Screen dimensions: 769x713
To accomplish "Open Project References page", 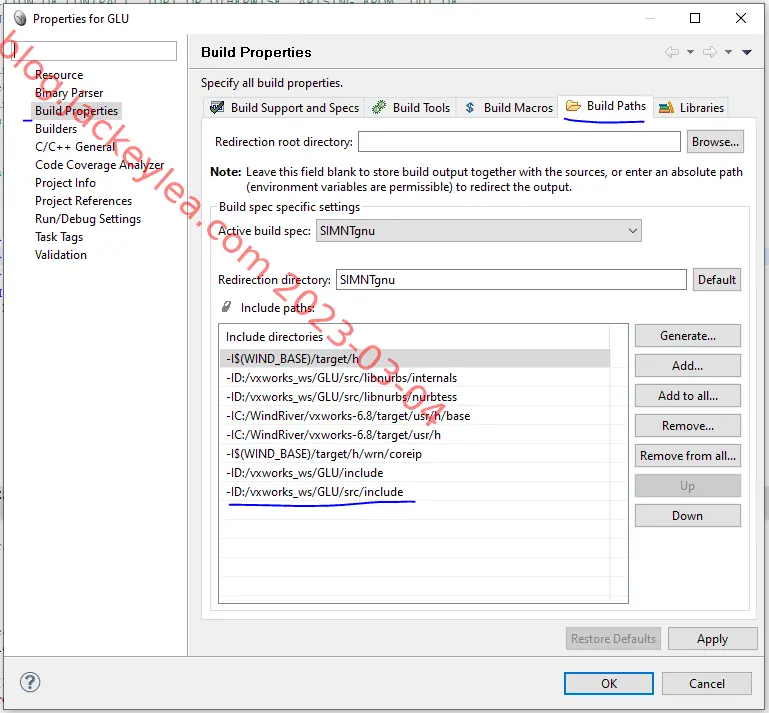I will (x=83, y=201).
